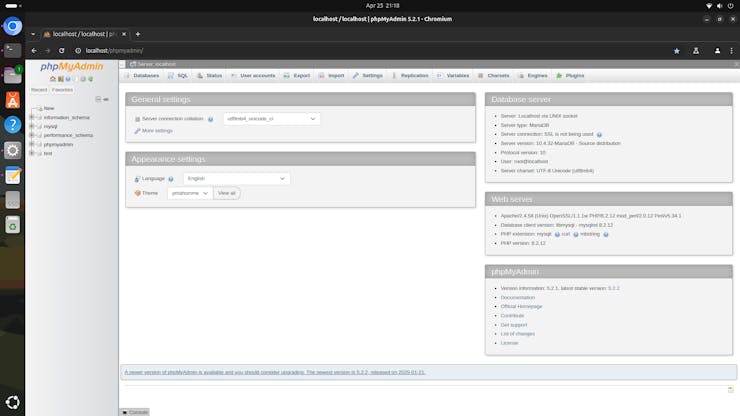Open Chromium tab search dropdown arrow
The width and height of the screenshot is (740, 416).
pyautogui.click(x=33, y=34)
